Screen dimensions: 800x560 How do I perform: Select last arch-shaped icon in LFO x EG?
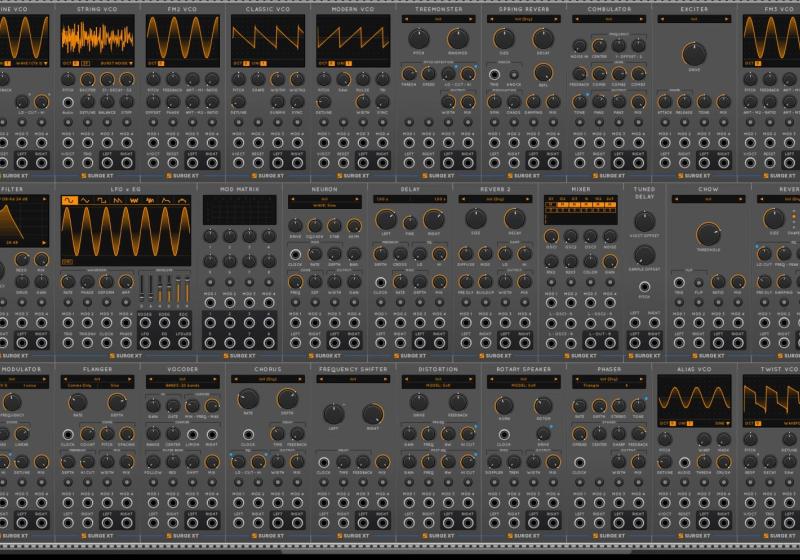click(183, 200)
